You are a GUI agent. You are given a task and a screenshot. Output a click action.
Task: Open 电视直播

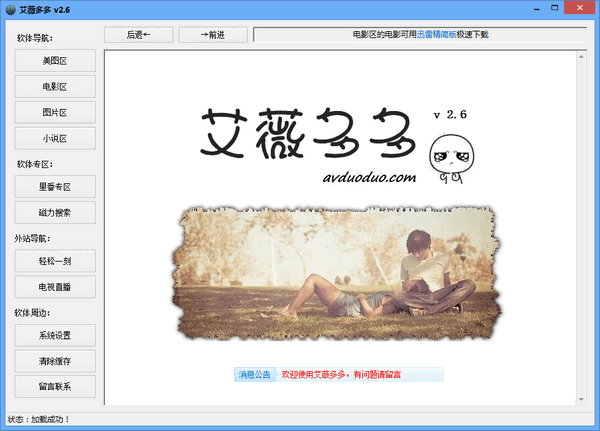click(55, 287)
